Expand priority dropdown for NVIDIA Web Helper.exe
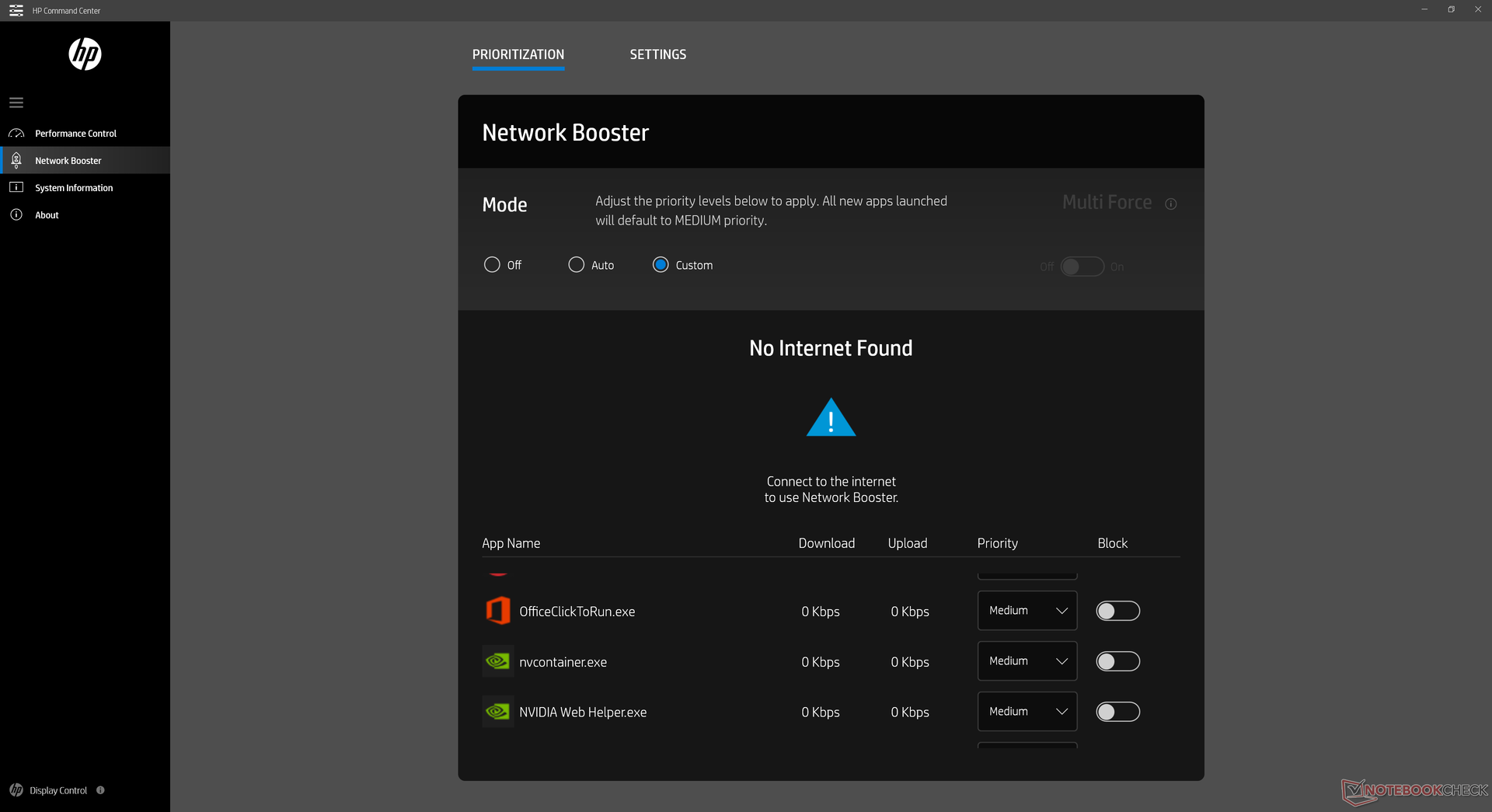This screenshot has height=812, width=1492. pos(1027,712)
